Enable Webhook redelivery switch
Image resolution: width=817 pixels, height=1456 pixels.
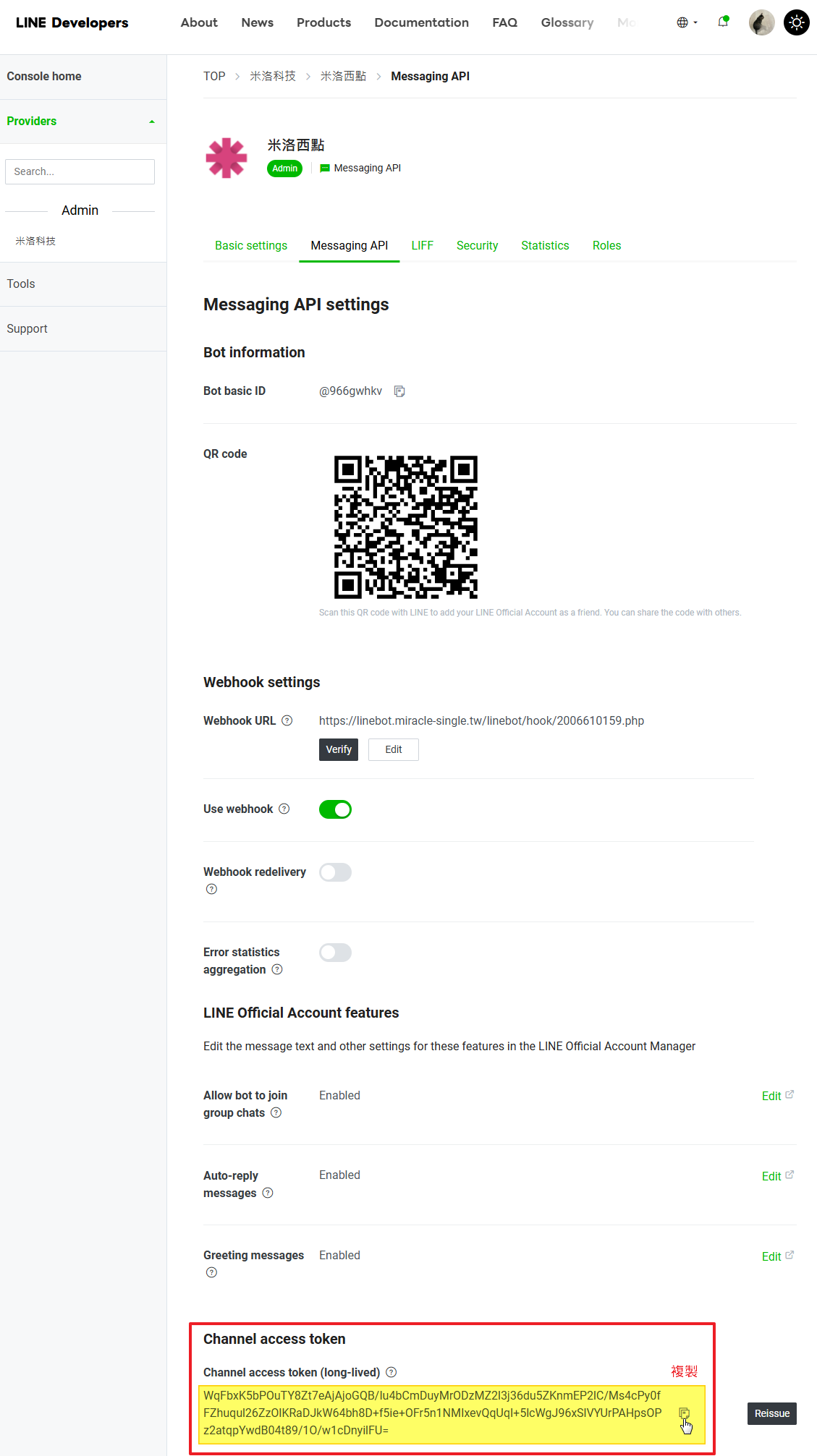point(335,872)
